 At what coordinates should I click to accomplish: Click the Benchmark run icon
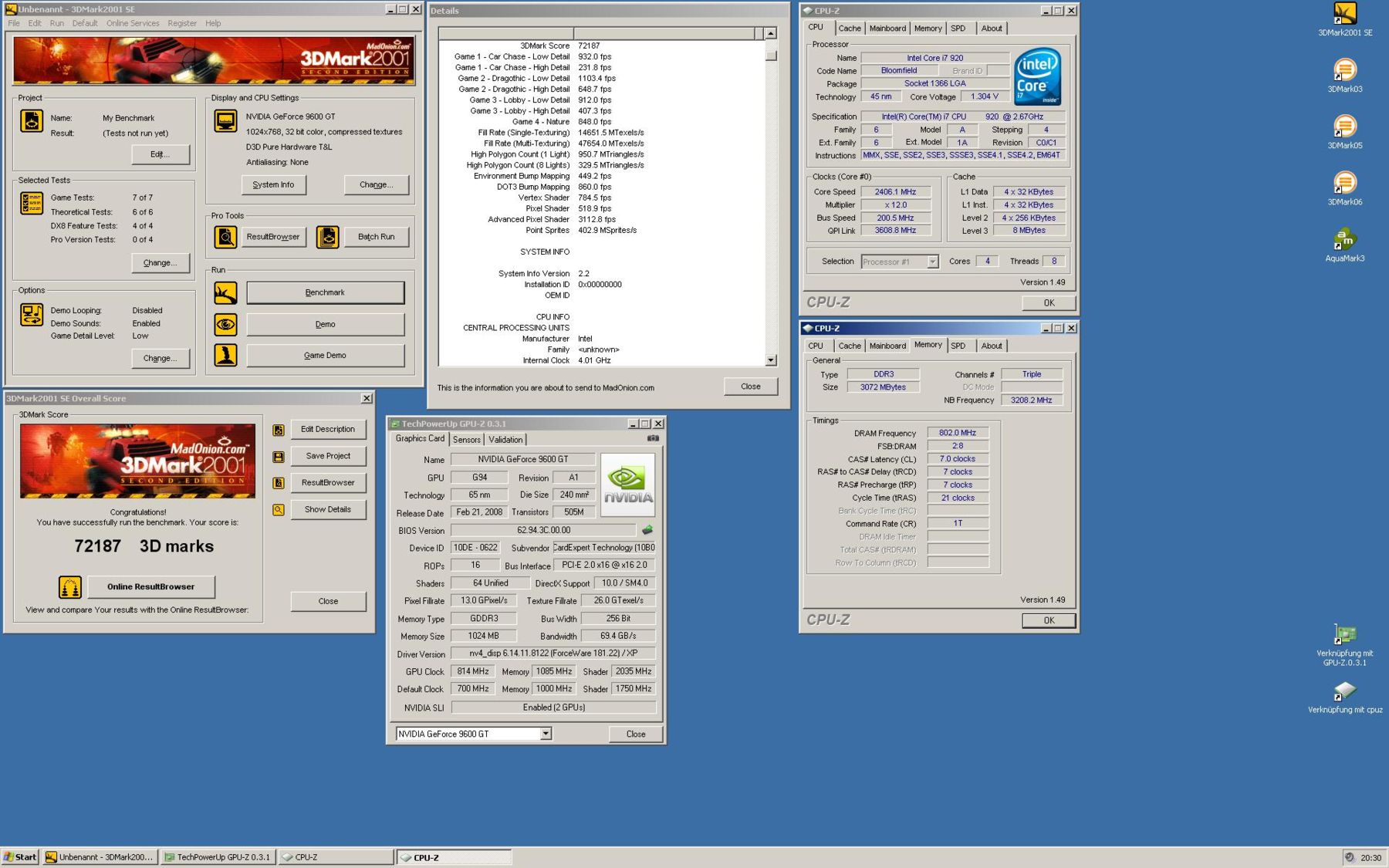225,293
